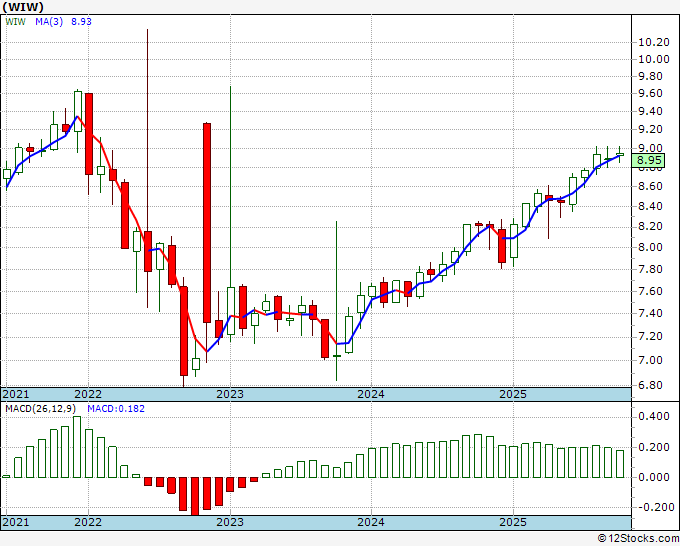The width and height of the screenshot is (680, 546).
Task: Click the lowest red MACD histogram bar
Action: 195,496
